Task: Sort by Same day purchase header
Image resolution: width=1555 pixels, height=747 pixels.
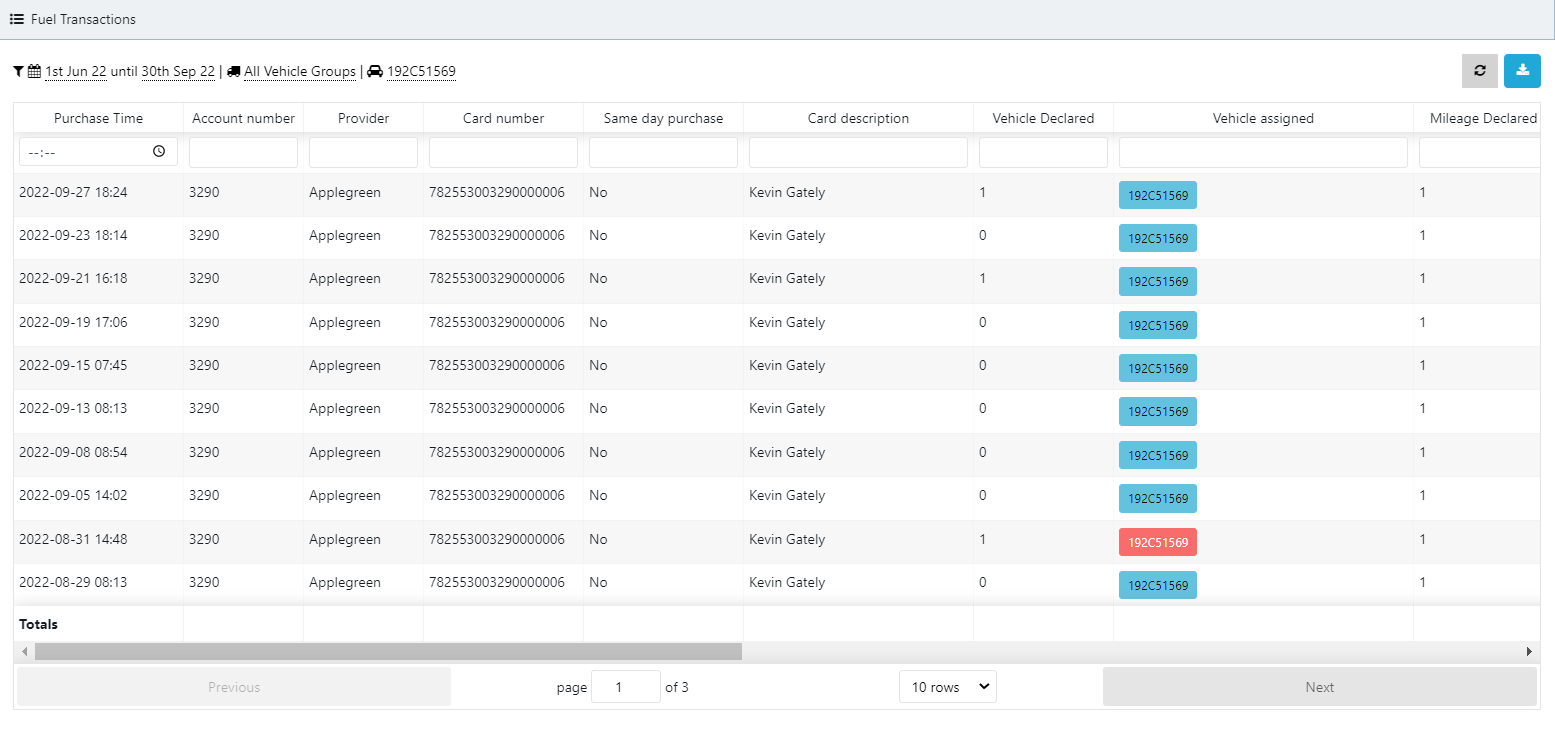Action: click(664, 118)
